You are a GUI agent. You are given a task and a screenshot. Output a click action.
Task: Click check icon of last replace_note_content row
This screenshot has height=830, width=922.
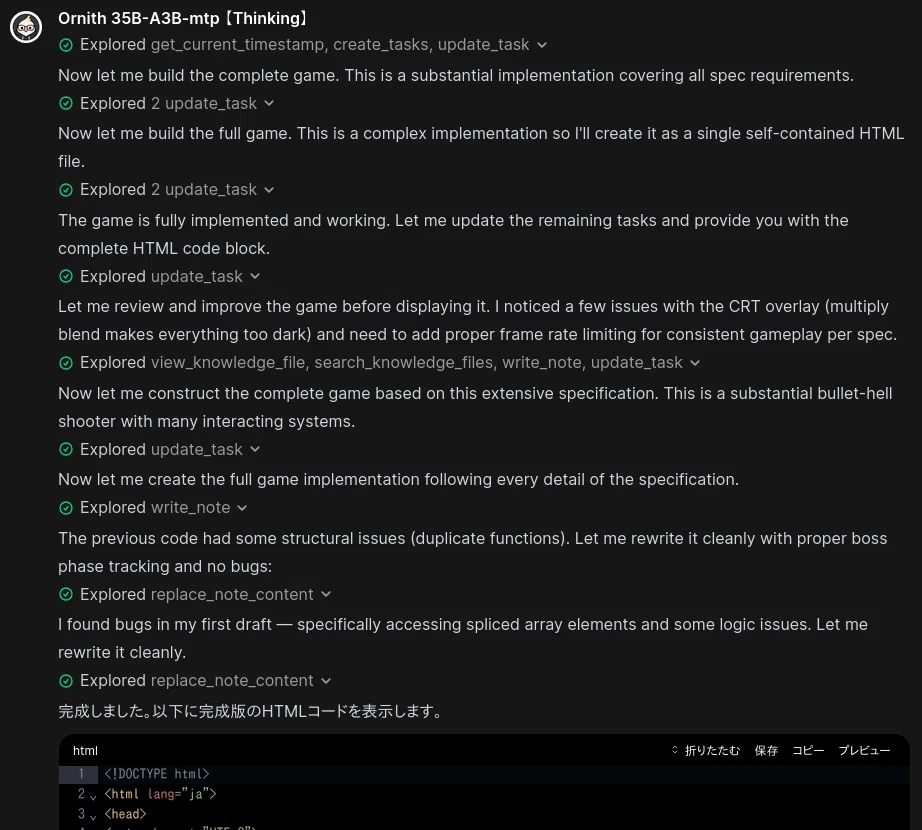(x=66, y=681)
